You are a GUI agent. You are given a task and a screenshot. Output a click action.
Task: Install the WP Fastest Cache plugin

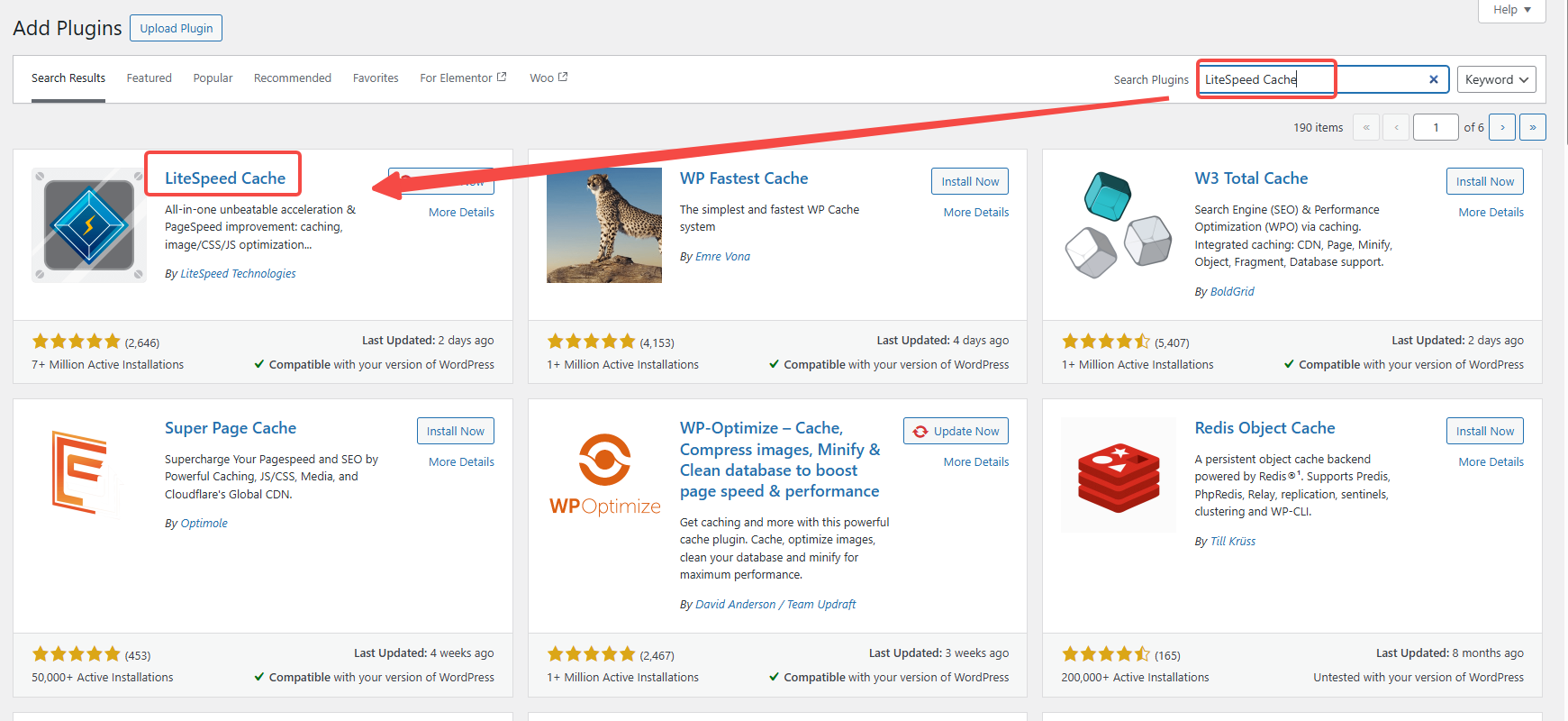coord(970,181)
